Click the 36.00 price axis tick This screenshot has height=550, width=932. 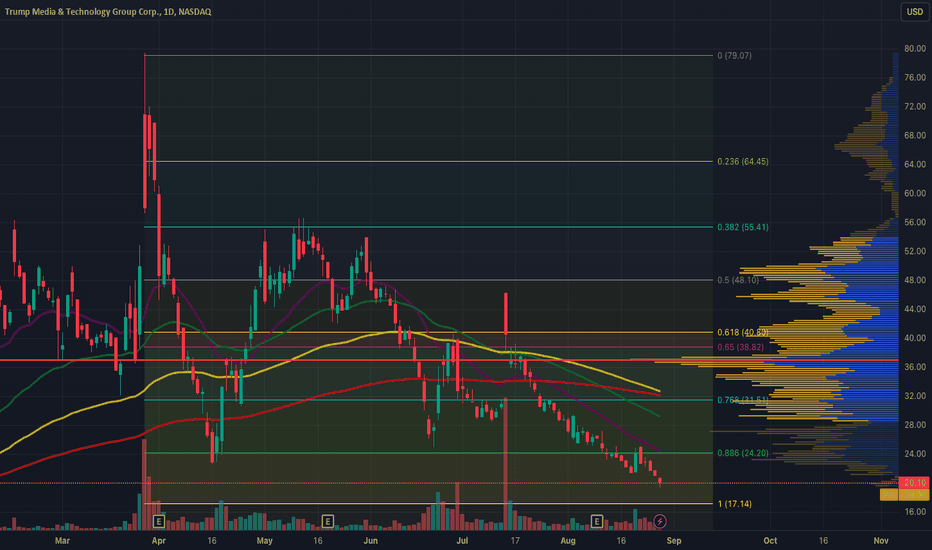click(x=915, y=367)
